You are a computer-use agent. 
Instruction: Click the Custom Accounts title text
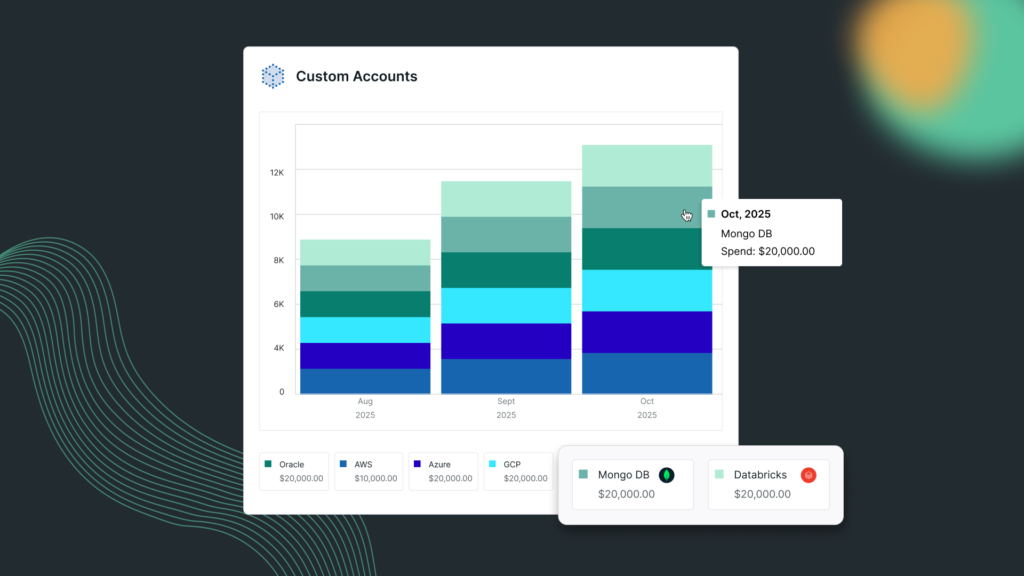pyautogui.click(x=356, y=76)
